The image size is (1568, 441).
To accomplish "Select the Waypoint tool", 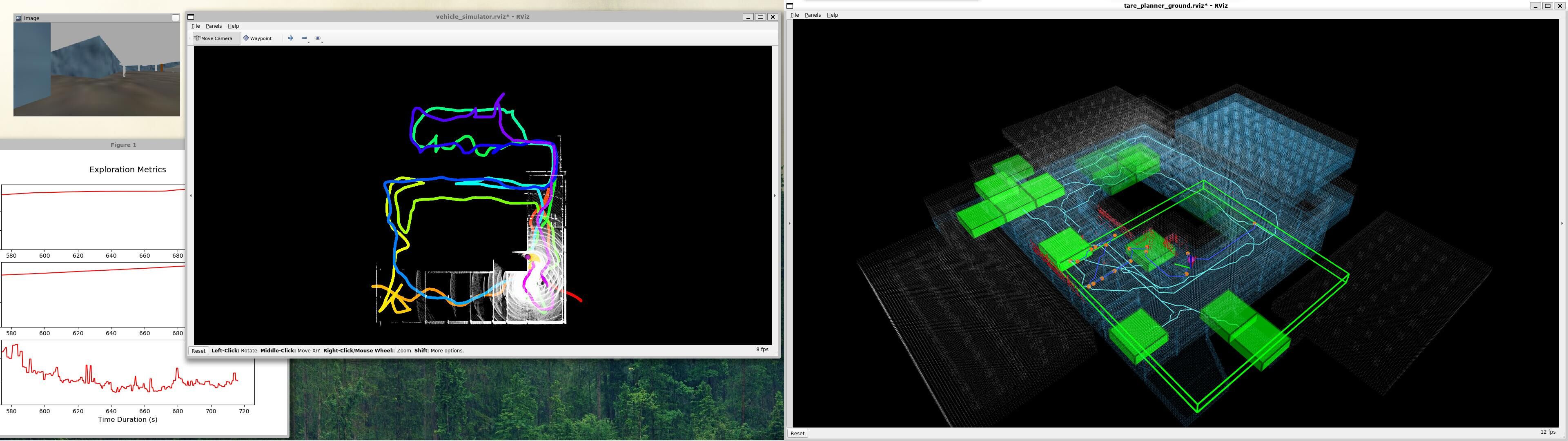I will click(x=258, y=38).
